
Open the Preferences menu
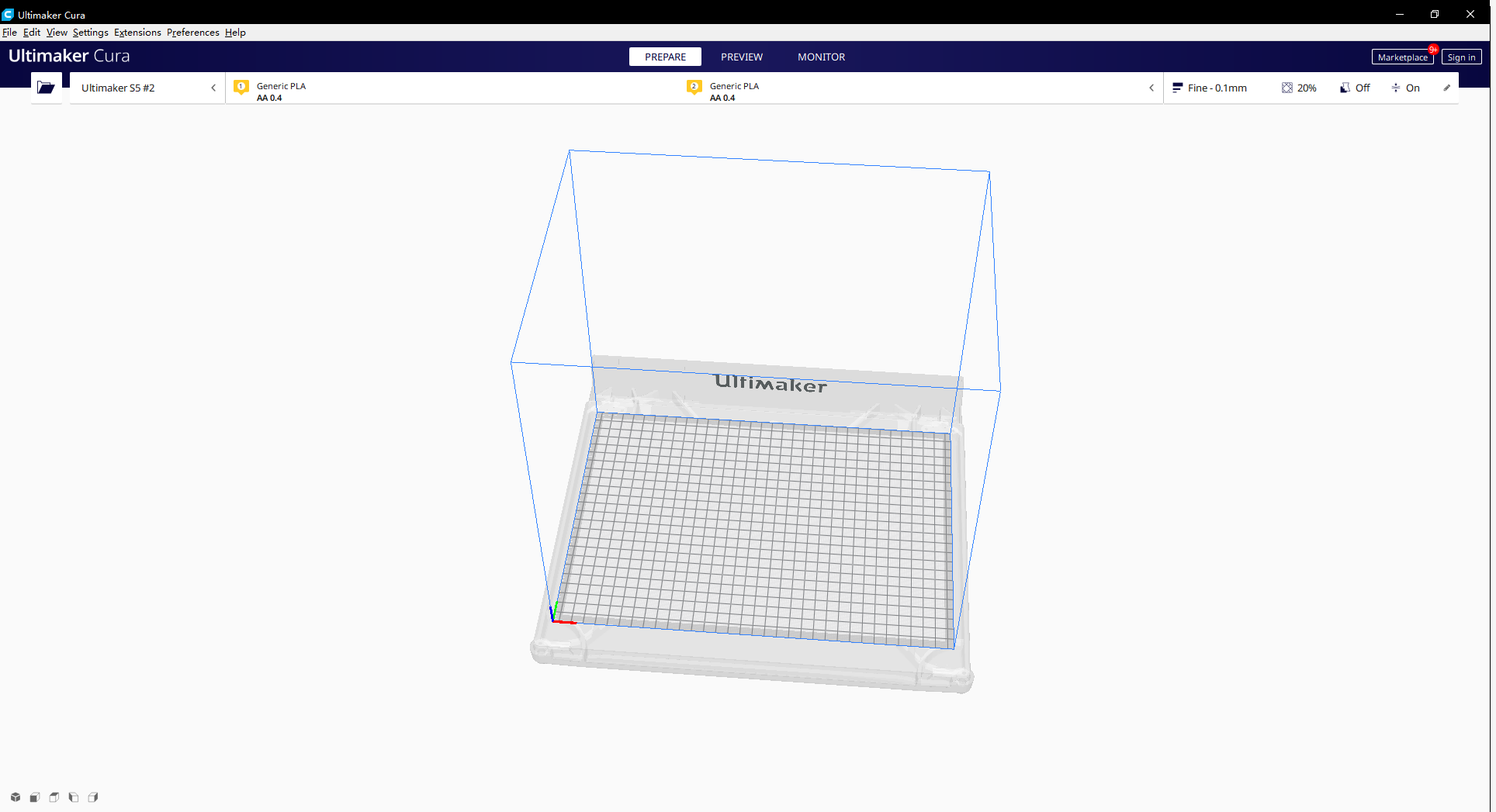pyautogui.click(x=193, y=33)
